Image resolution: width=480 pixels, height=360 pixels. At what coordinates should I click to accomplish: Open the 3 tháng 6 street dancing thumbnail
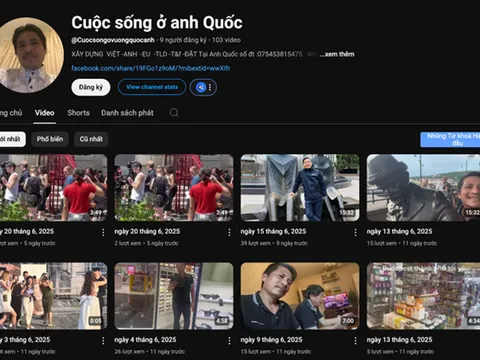[53, 296]
